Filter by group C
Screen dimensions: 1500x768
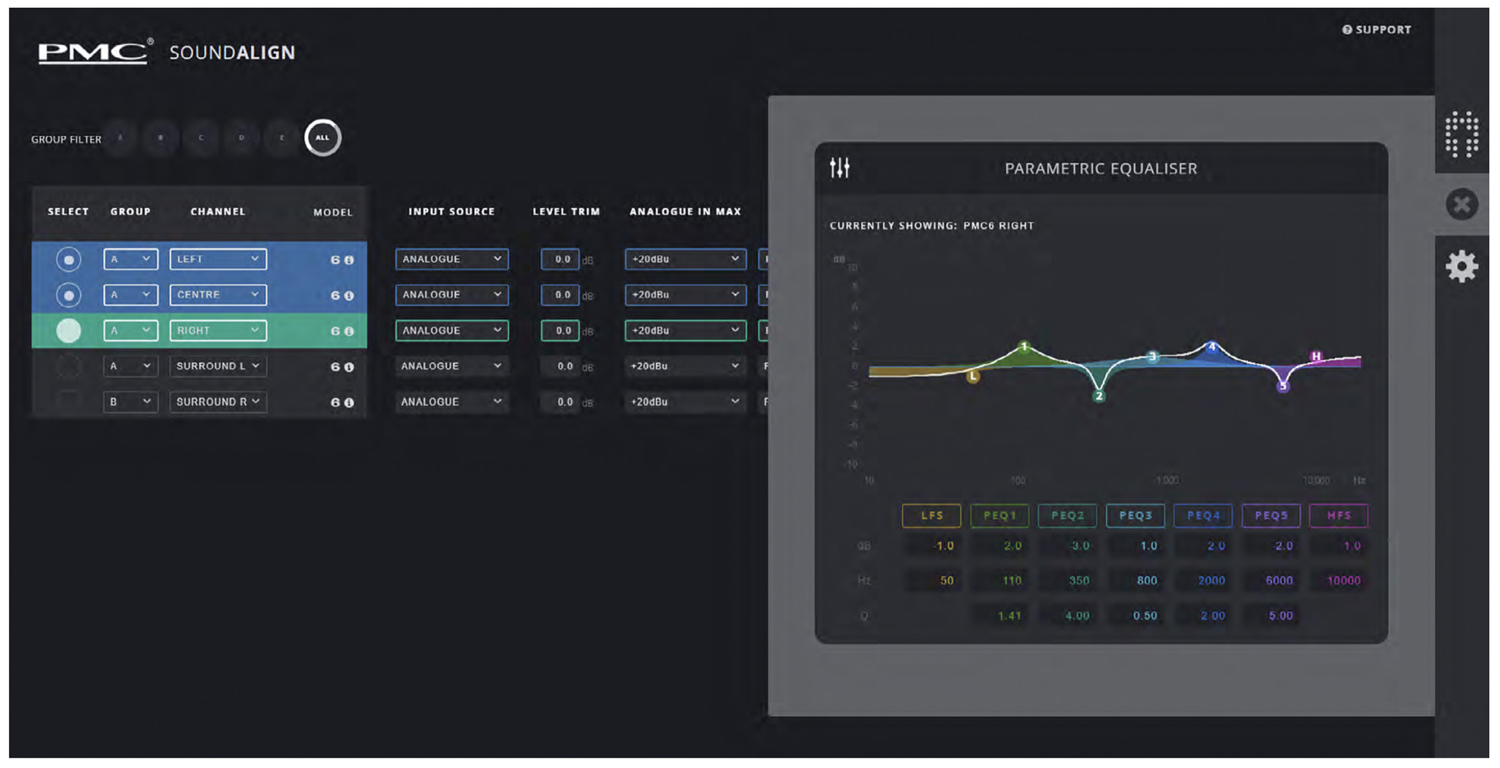point(201,138)
